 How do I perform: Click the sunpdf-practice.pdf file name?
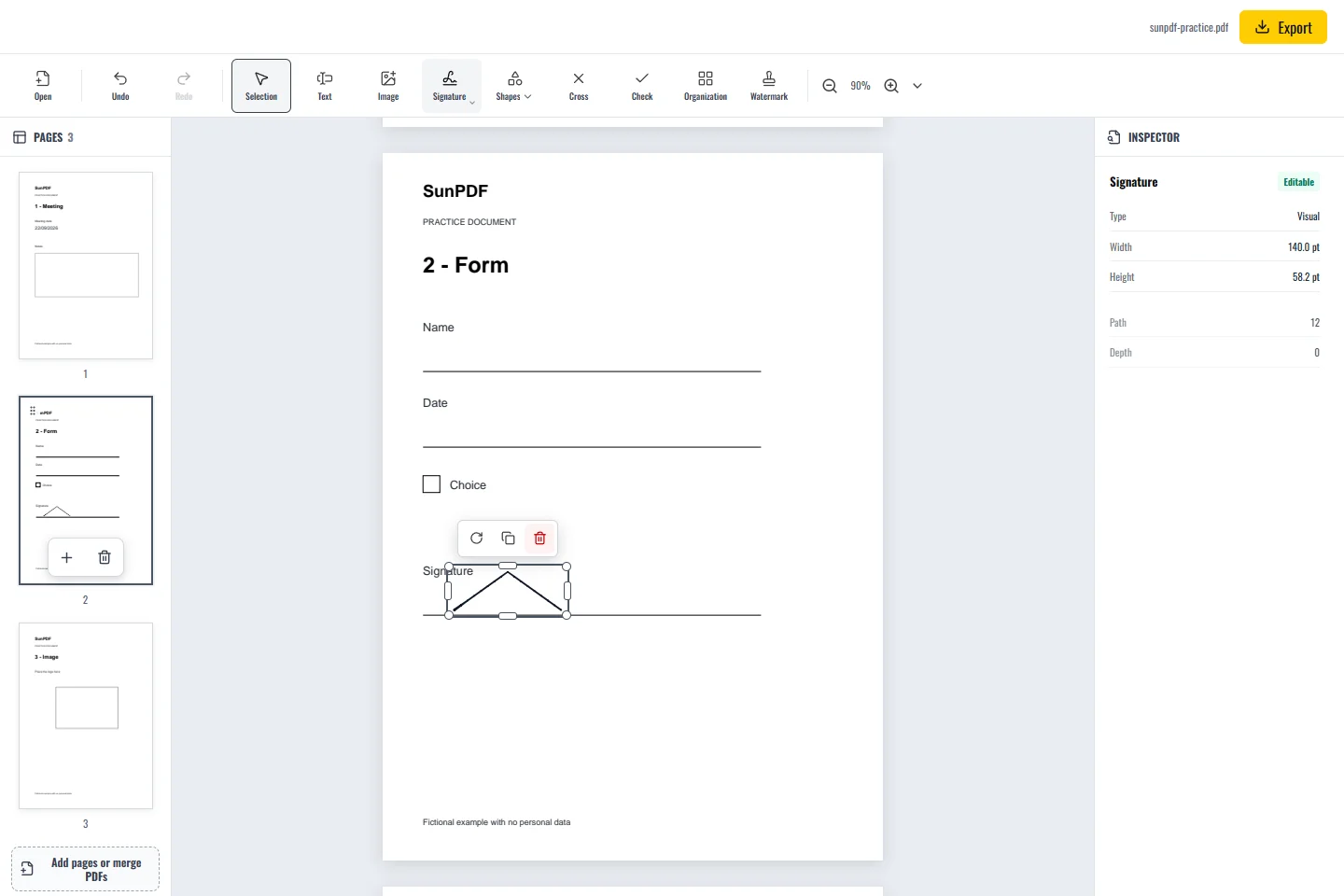[1189, 28]
